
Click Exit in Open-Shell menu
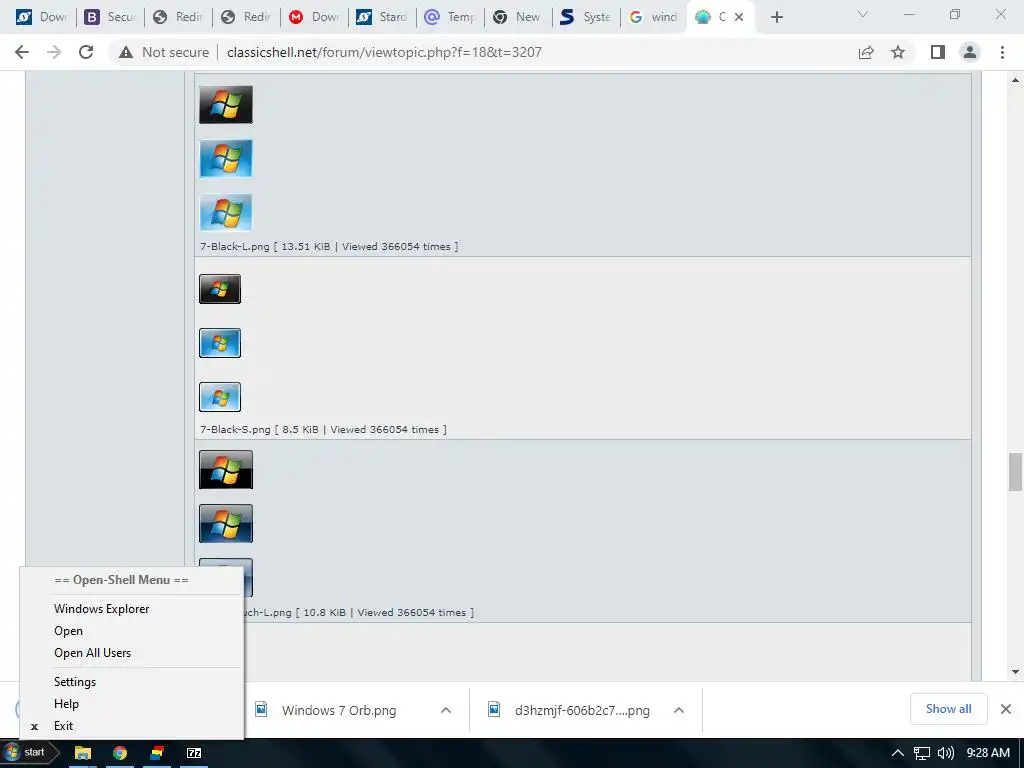click(132, 726)
